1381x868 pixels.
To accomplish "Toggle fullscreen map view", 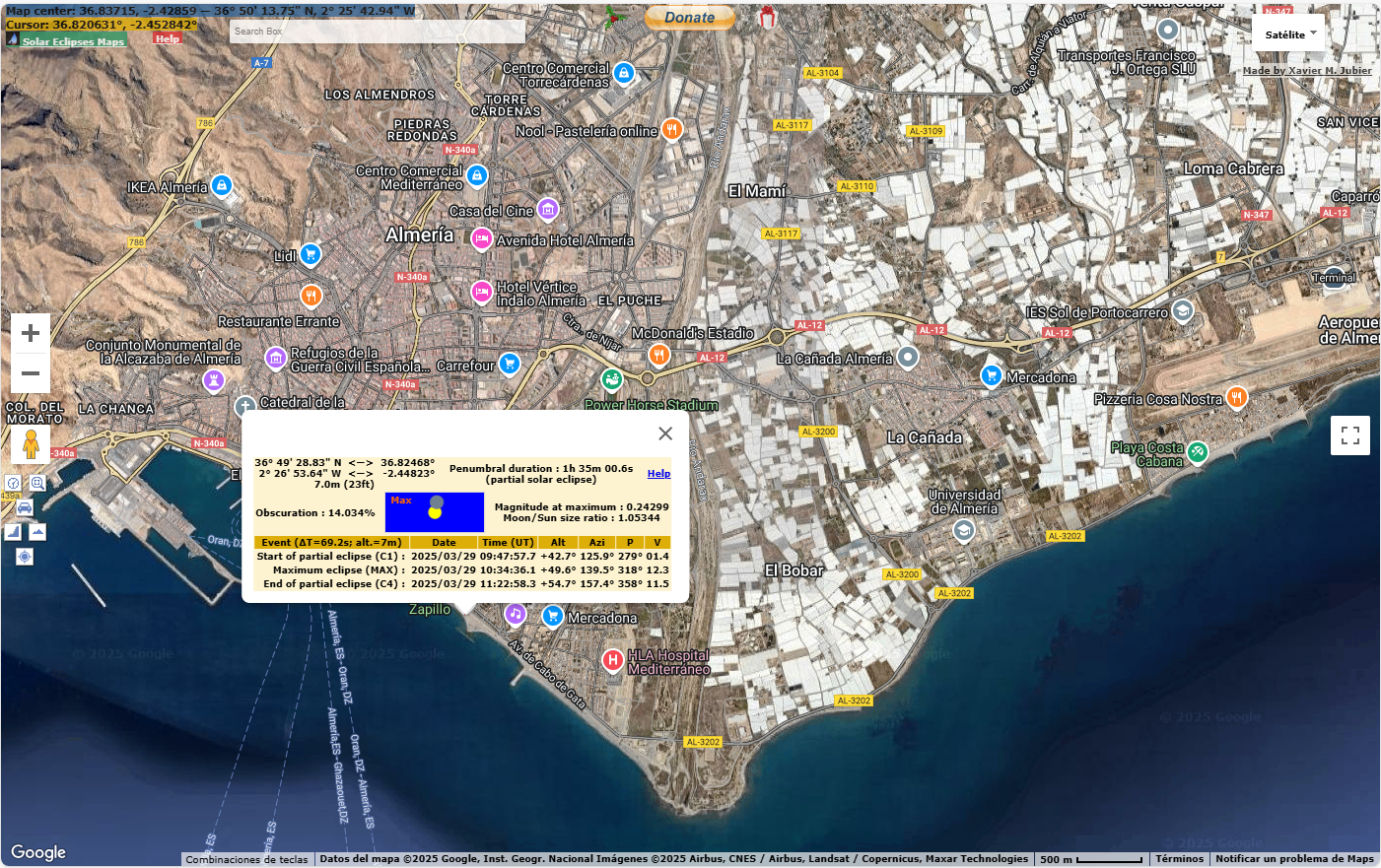I will coord(1349,435).
